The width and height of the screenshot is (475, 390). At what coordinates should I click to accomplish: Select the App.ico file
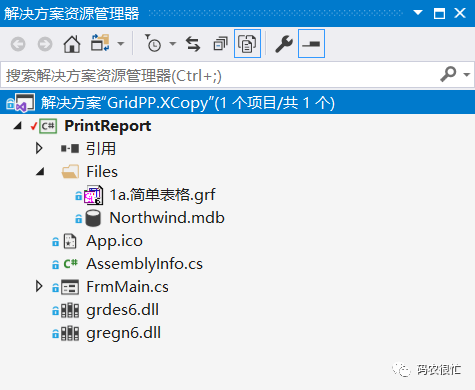[x=114, y=241]
